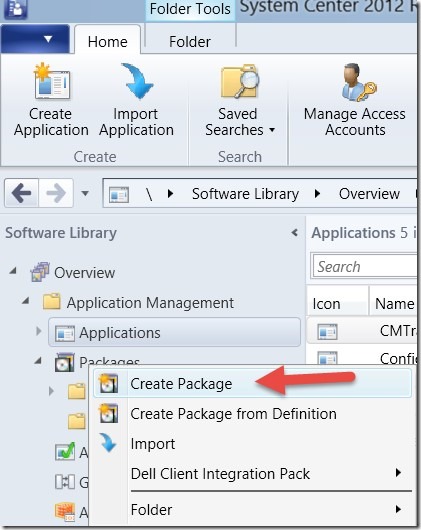This screenshot has height=530, width=421.
Task: Click the arrow after Software Library breadcrumb
Action: [x=317, y=194]
